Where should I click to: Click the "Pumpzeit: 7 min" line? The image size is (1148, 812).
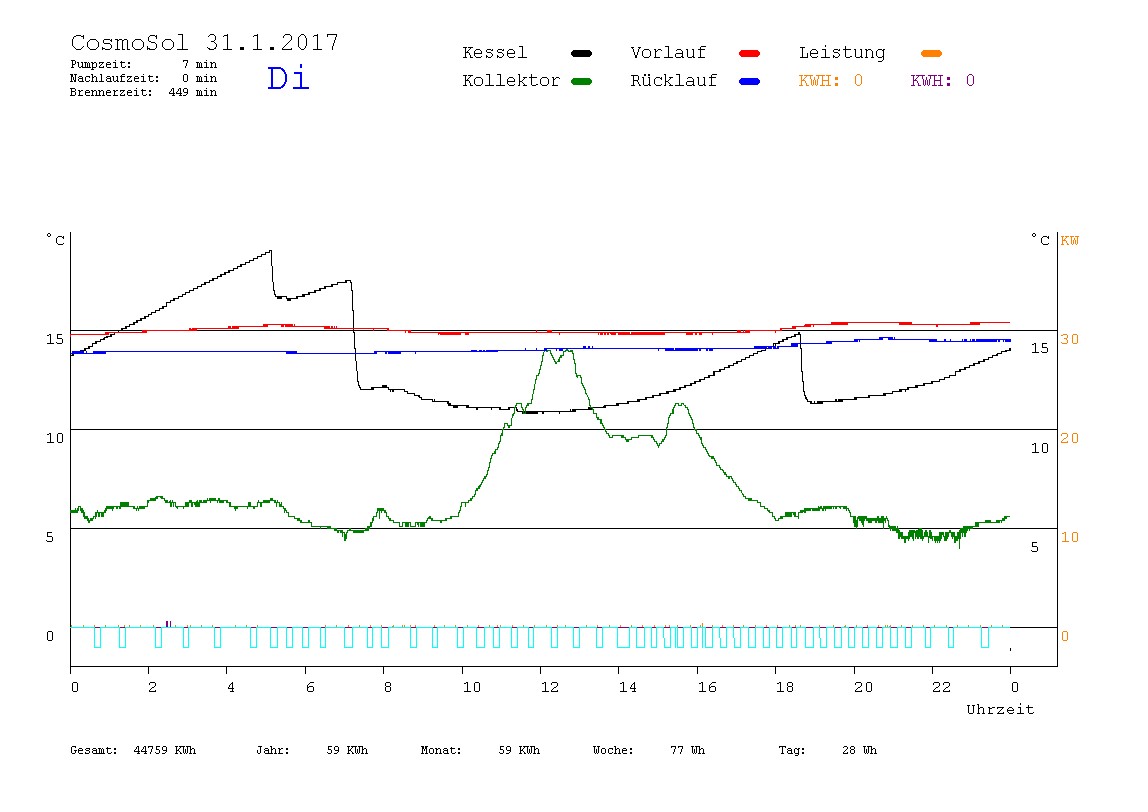144,64
